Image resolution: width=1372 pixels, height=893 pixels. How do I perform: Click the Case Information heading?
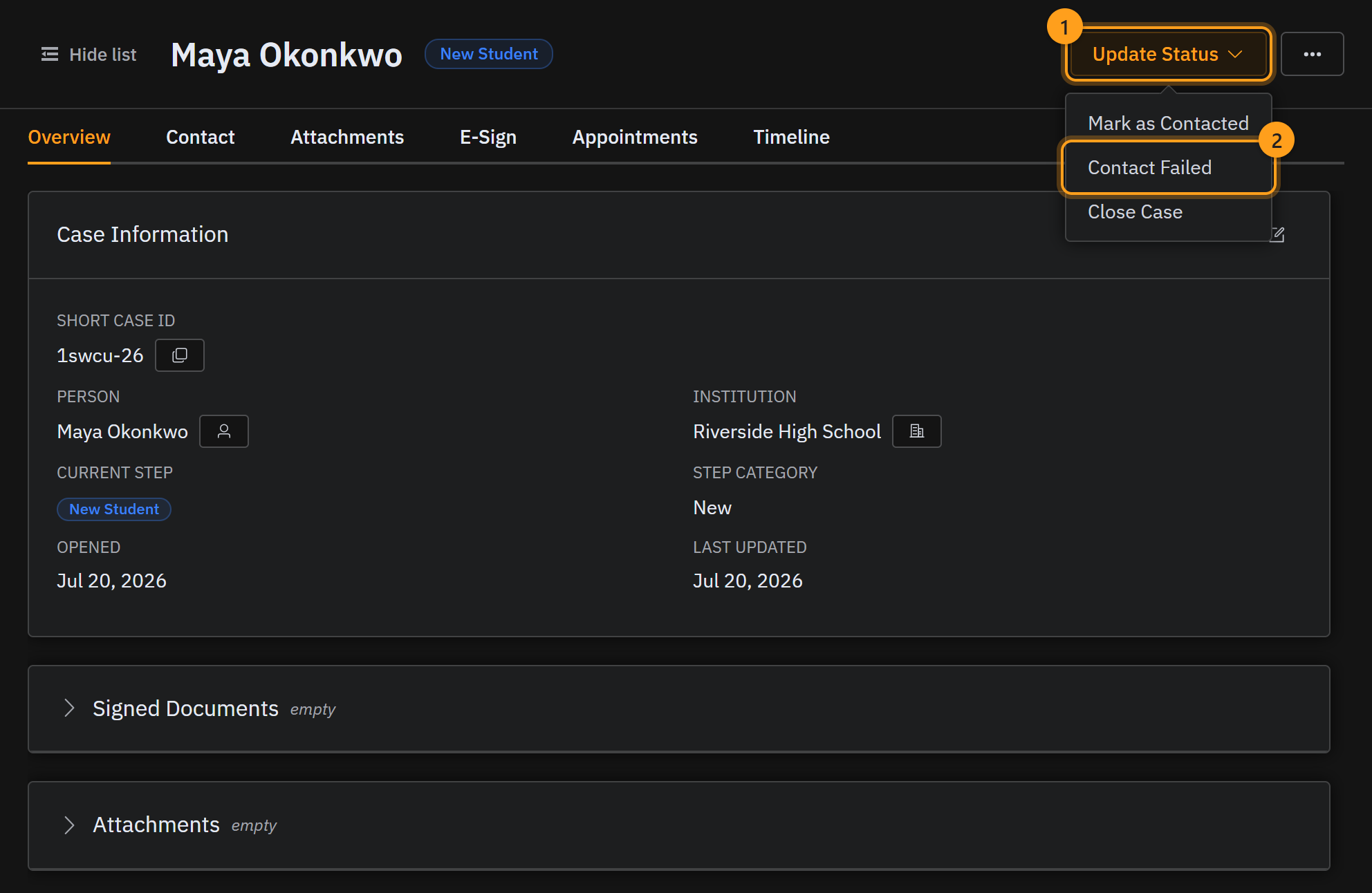(142, 234)
